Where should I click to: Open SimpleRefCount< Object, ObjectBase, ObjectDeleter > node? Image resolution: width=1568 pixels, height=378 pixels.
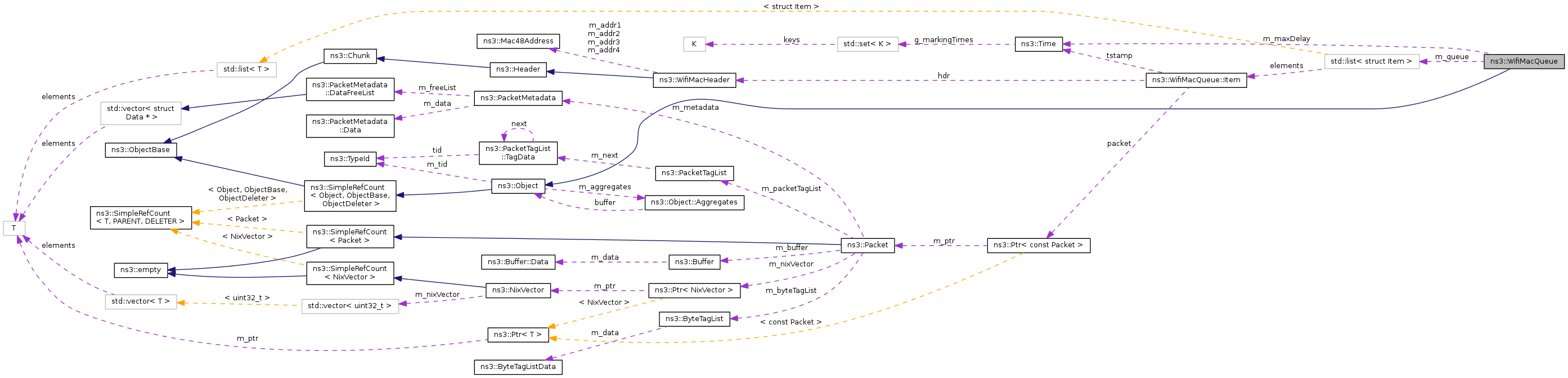pyautogui.click(x=350, y=195)
